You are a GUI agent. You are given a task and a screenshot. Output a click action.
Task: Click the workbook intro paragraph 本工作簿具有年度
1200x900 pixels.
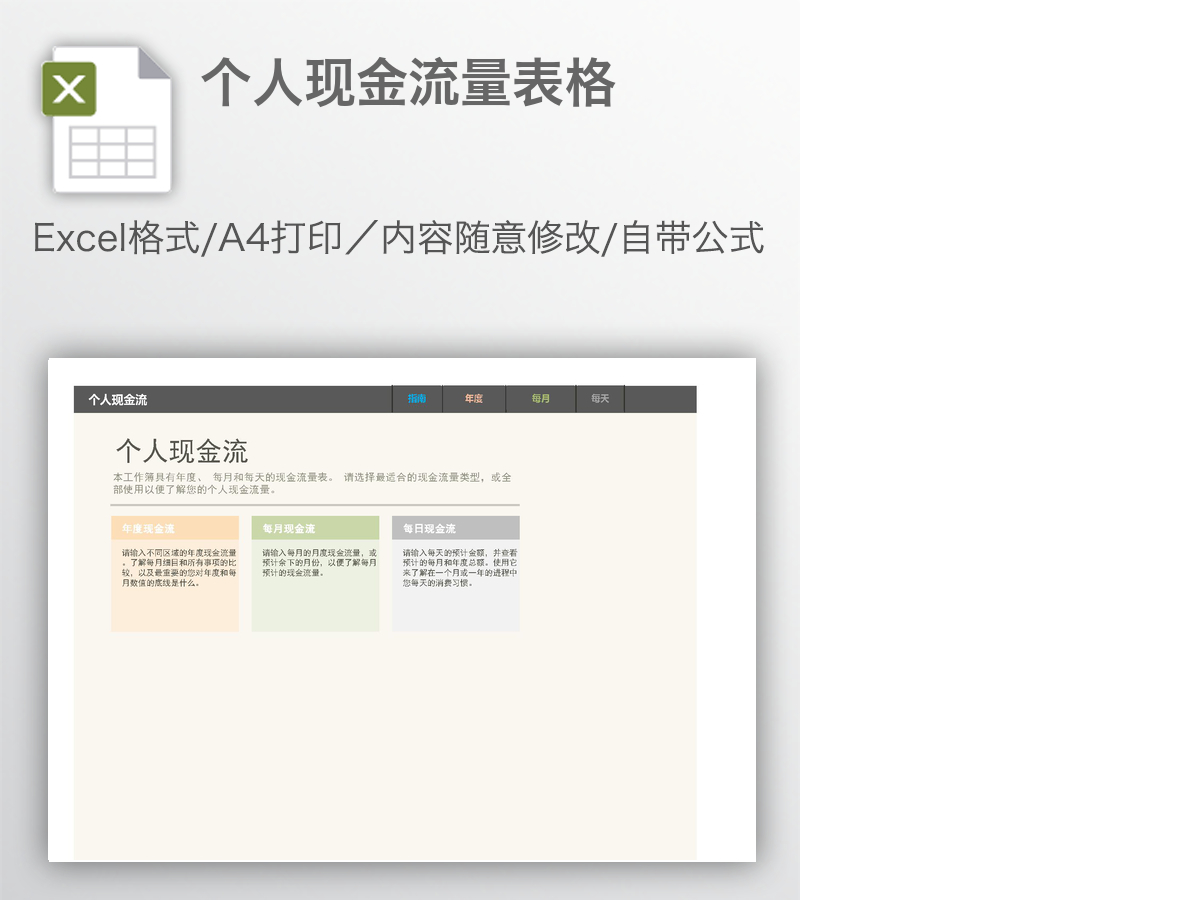312,484
